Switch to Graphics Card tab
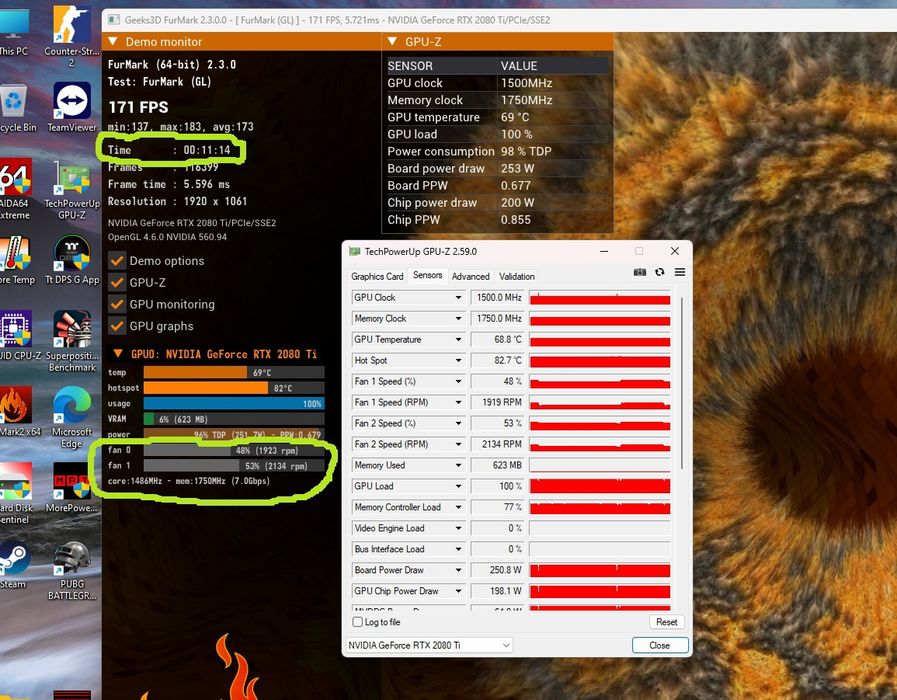The height and width of the screenshot is (700, 897). (377, 276)
